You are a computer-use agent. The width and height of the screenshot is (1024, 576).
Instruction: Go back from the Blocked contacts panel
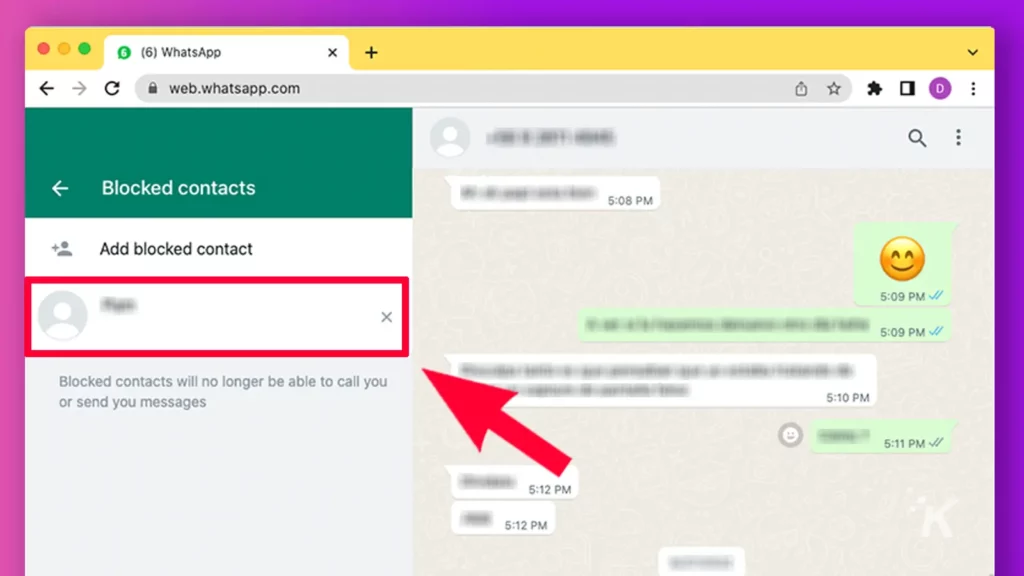pyautogui.click(x=60, y=189)
